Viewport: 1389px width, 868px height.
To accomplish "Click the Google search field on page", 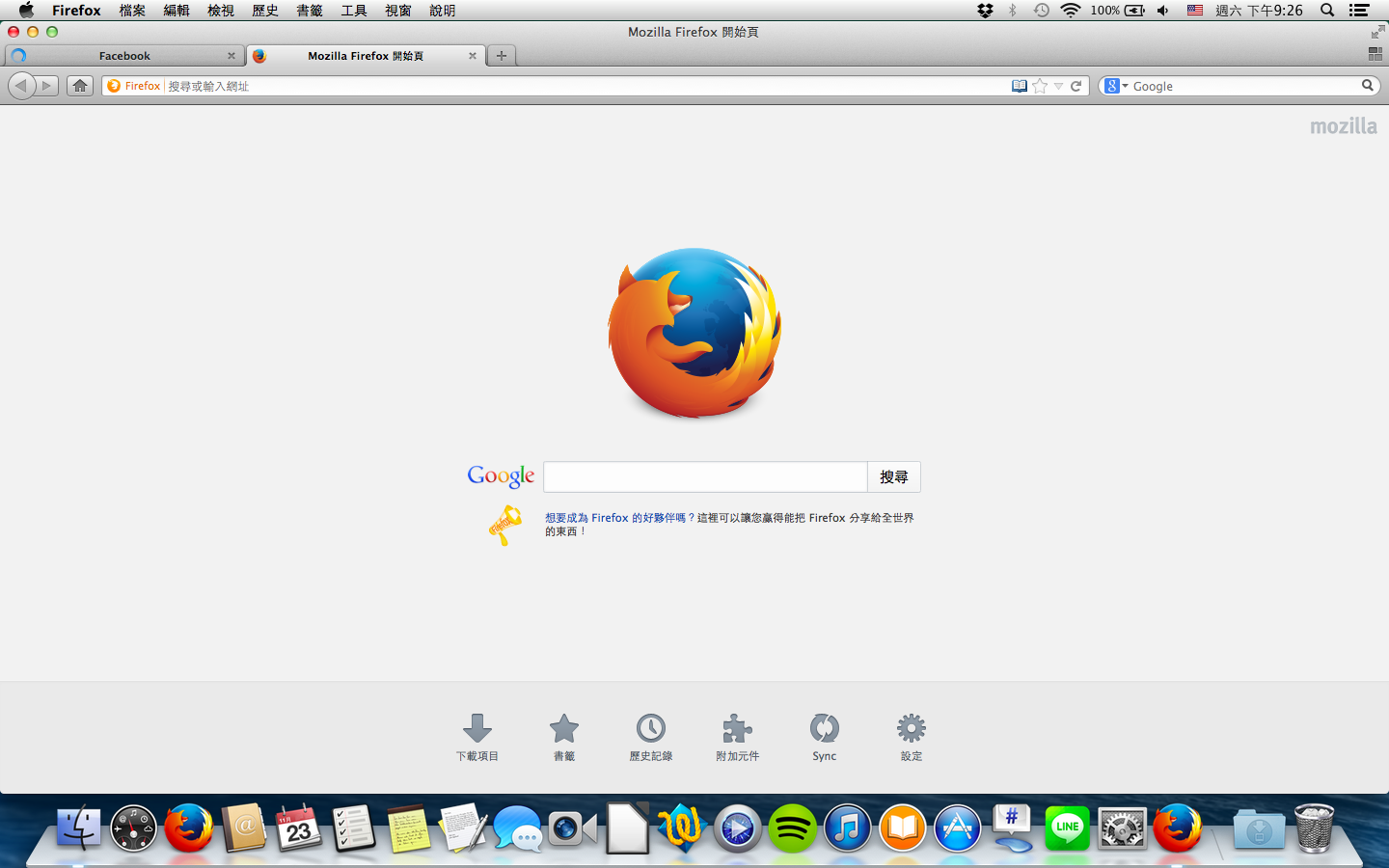I will [x=705, y=477].
